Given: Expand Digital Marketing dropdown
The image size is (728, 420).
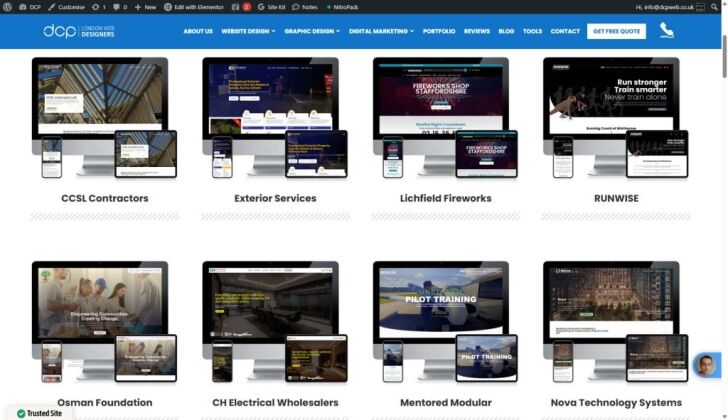Looking at the screenshot, I should [381, 31].
